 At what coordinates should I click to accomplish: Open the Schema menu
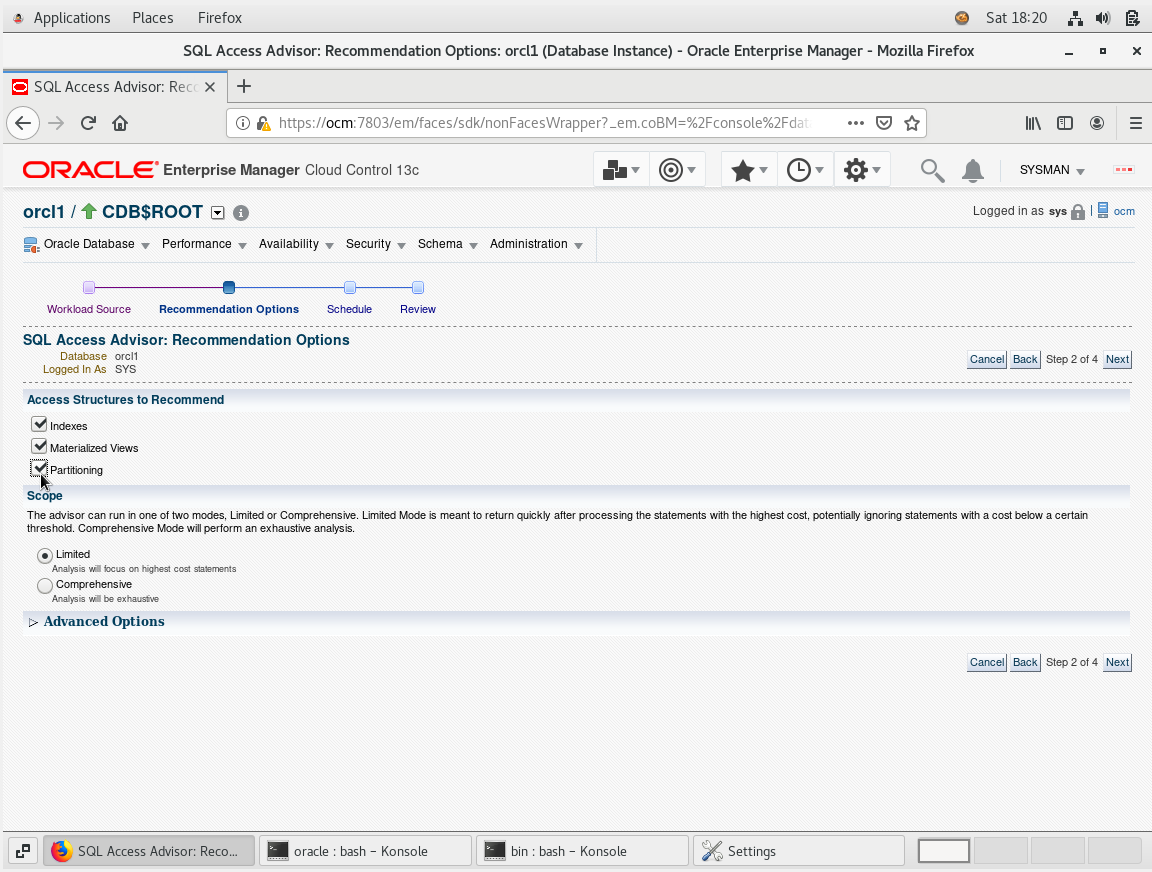click(447, 244)
